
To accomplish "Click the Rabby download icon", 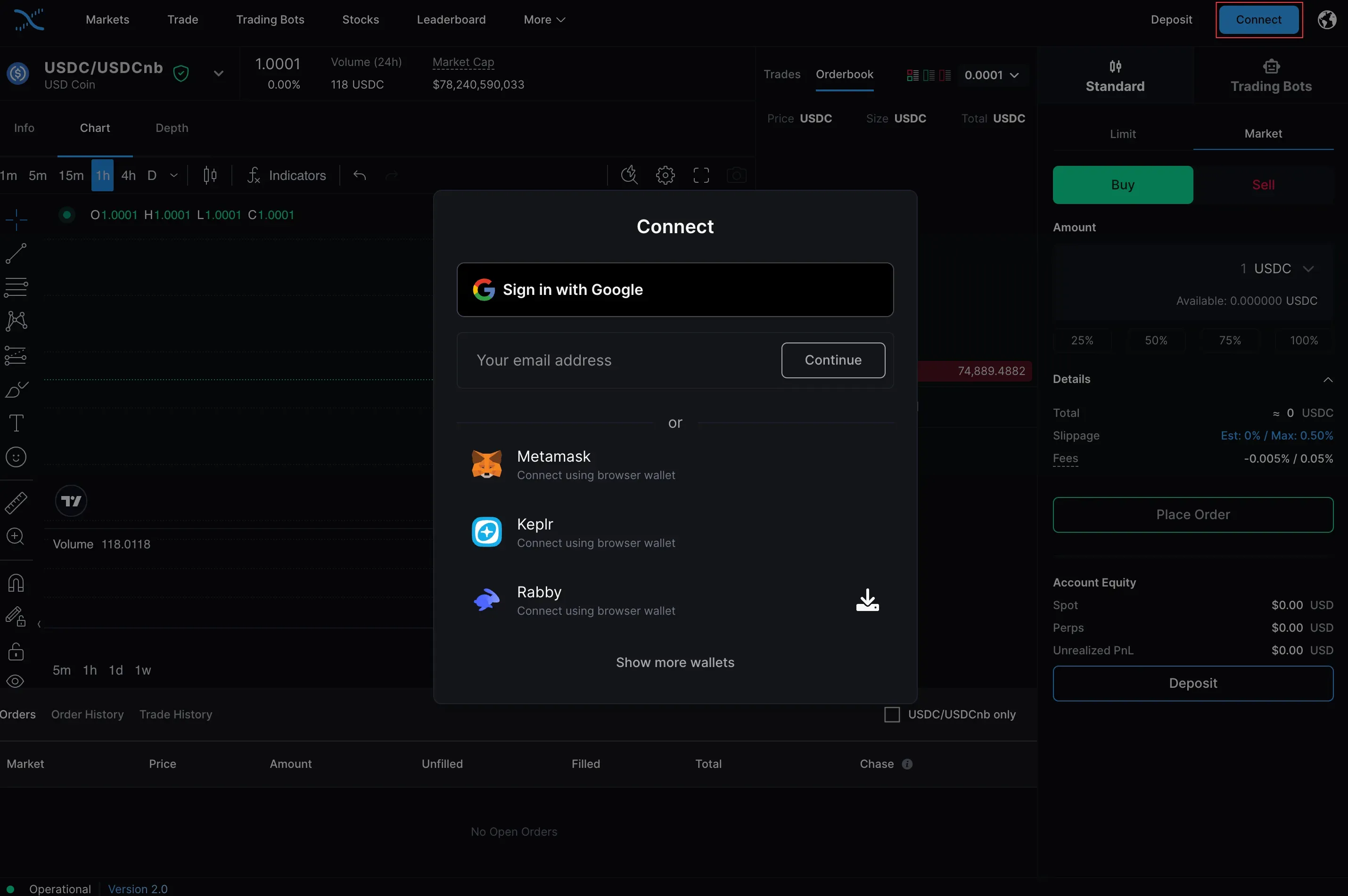I will 867,600.
